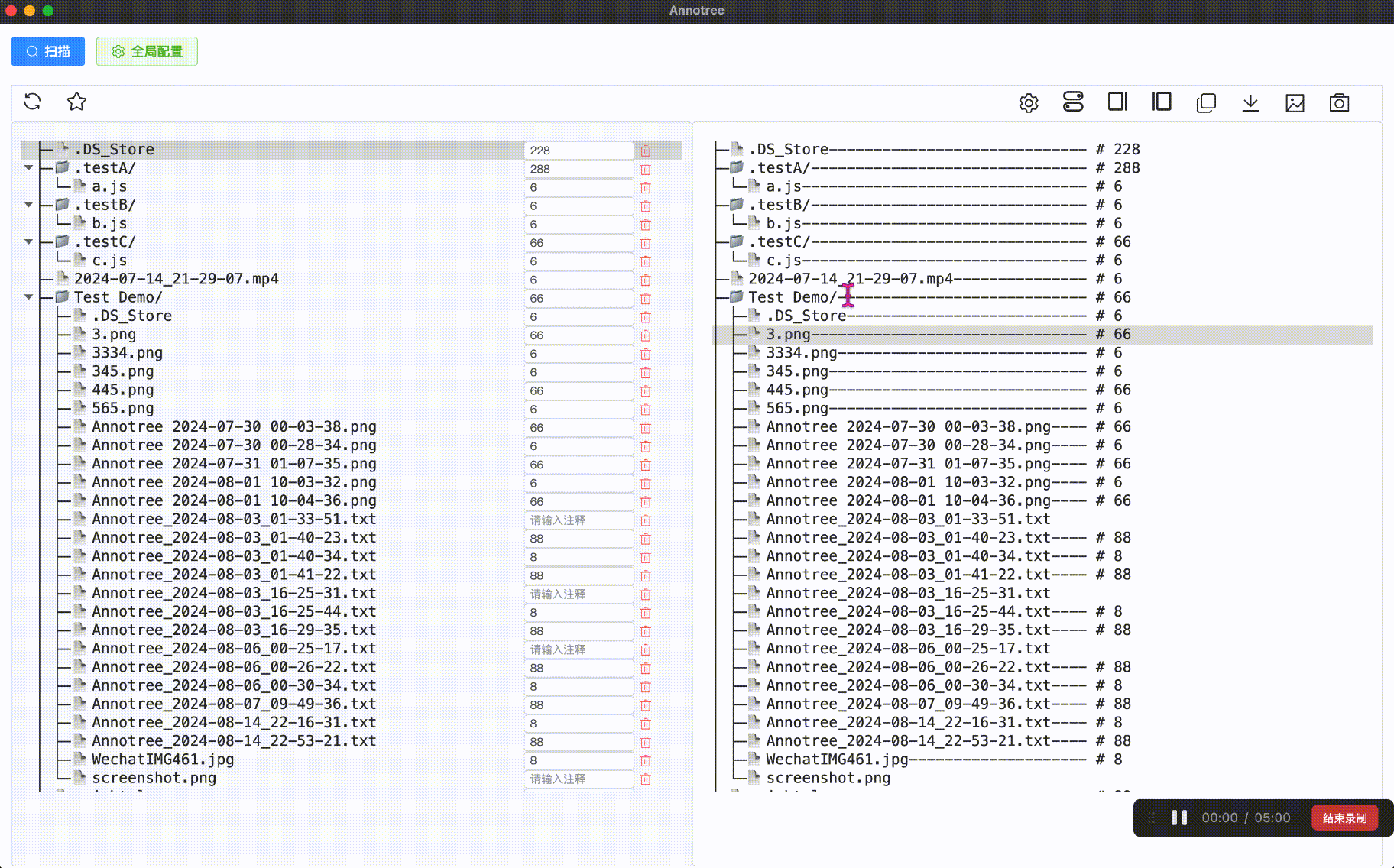Delete annotation for Test Demo/ row
Image resolution: width=1394 pixels, height=868 pixels.
(646, 299)
